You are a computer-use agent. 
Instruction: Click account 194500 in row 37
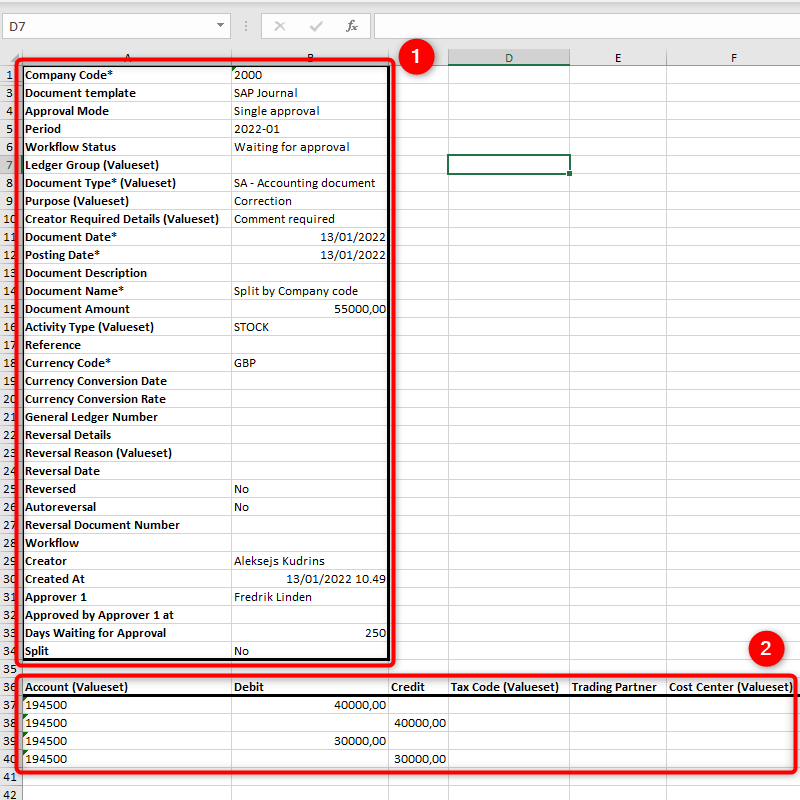coord(127,705)
